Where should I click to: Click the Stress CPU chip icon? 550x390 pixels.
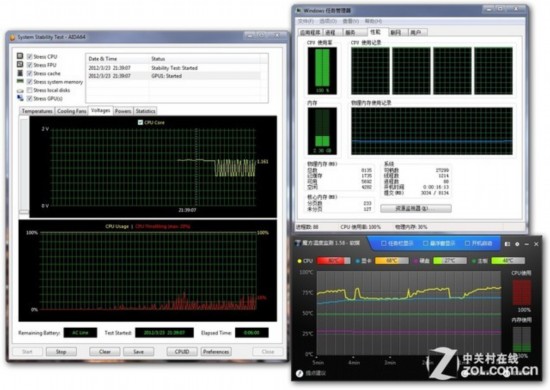(x=20, y=56)
